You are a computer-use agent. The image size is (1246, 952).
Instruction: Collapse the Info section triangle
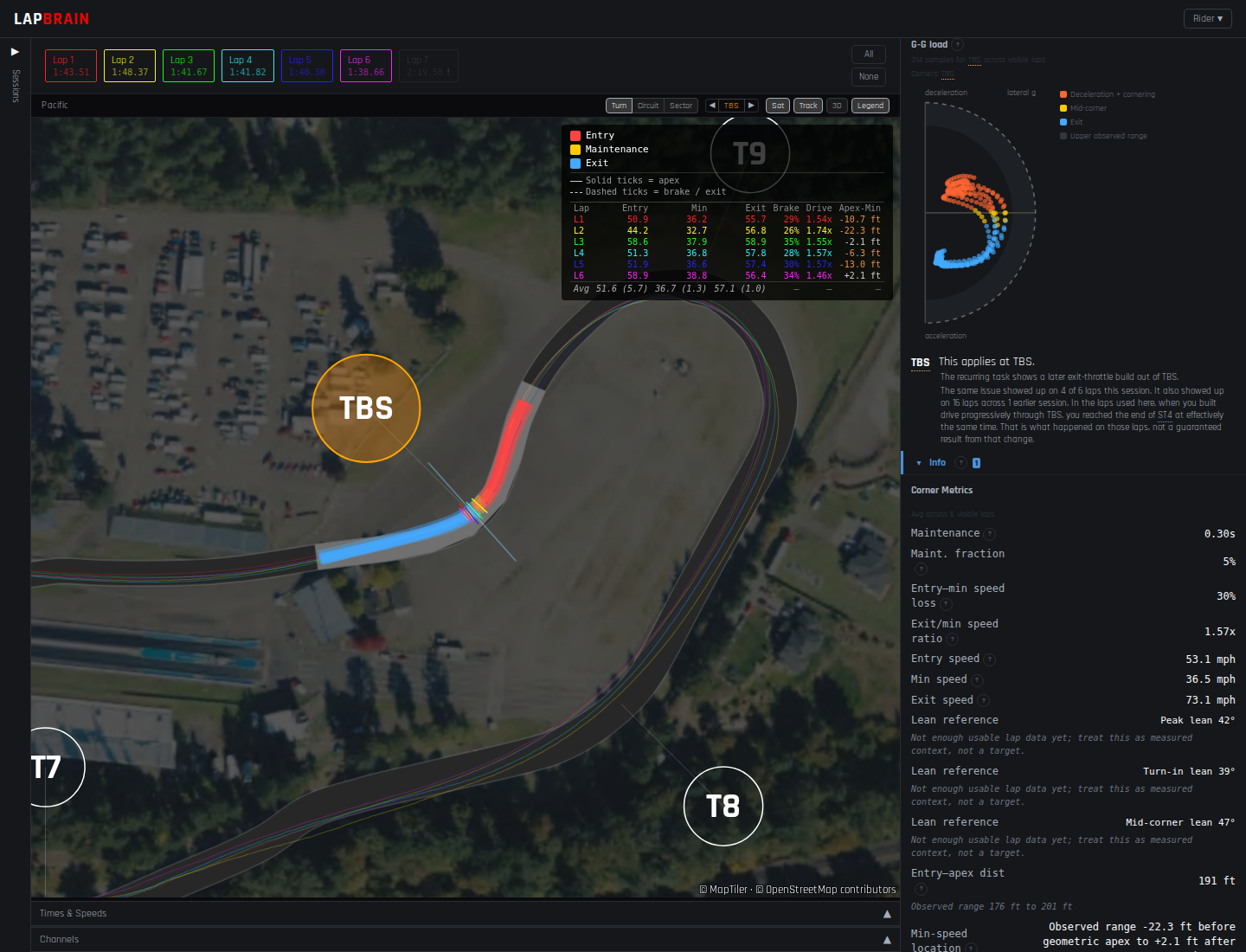pos(919,463)
